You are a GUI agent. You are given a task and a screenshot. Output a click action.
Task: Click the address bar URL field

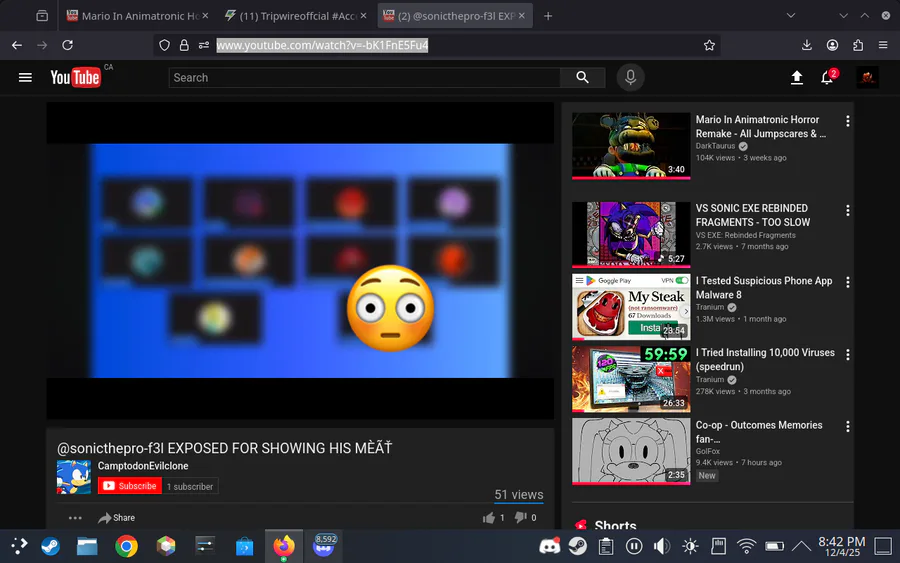[x=436, y=45]
